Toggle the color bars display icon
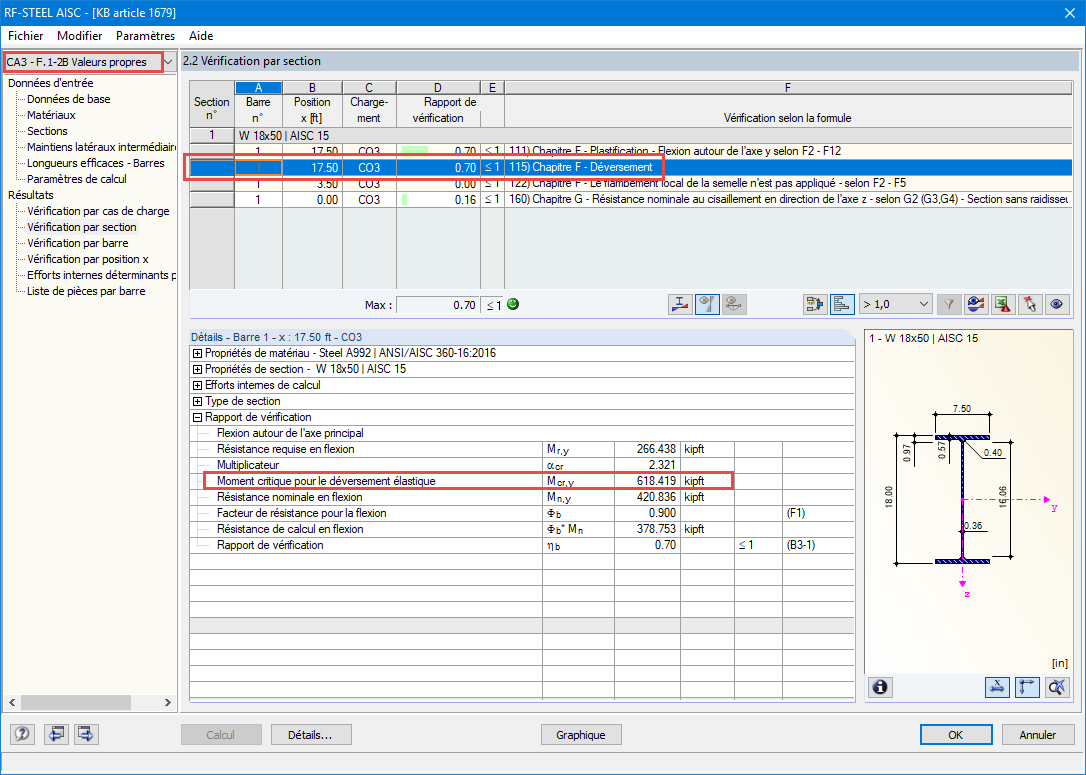The height and width of the screenshot is (775, 1086). click(x=842, y=304)
